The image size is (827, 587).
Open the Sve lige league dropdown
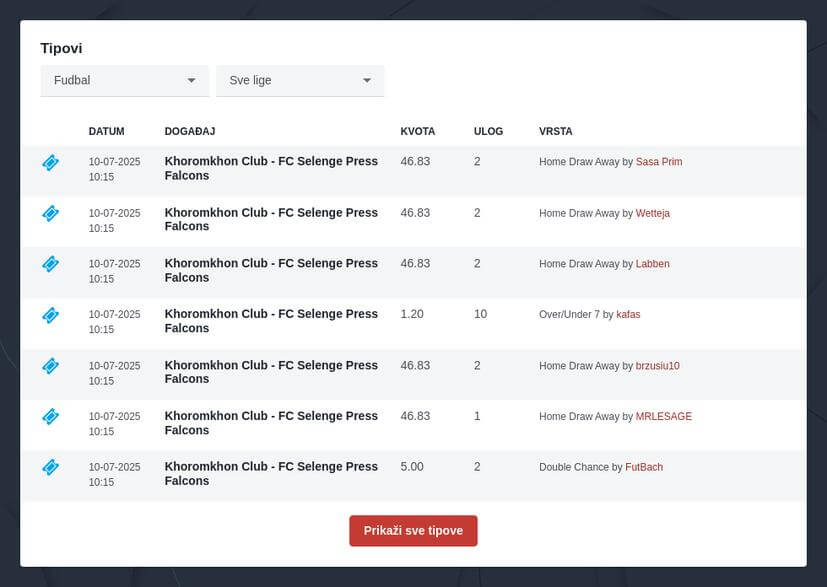pyautogui.click(x=300, y=81)
